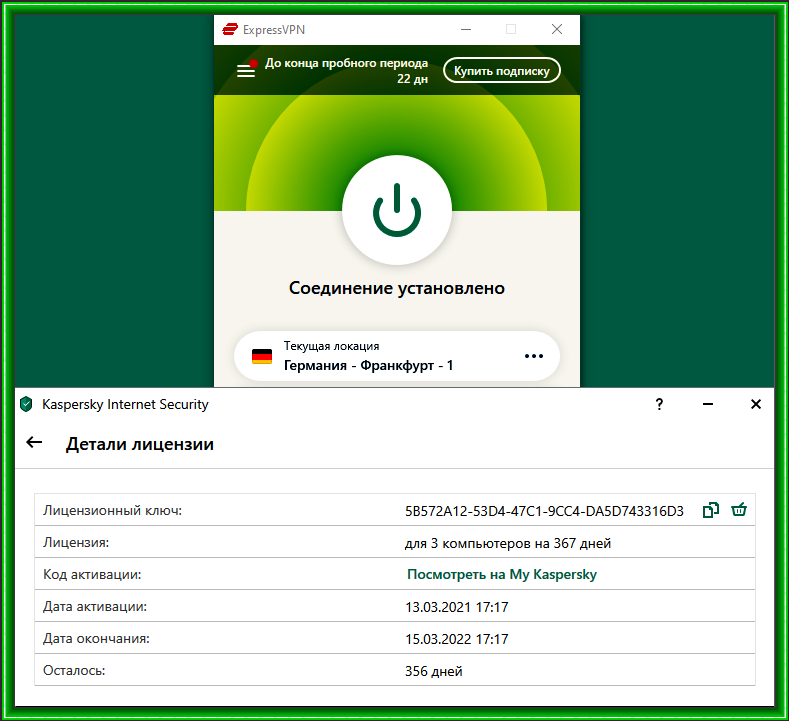This screenshot has height=721, width=789.
Task: Open Kaspersky help question mark
Action: coord(659,404)
